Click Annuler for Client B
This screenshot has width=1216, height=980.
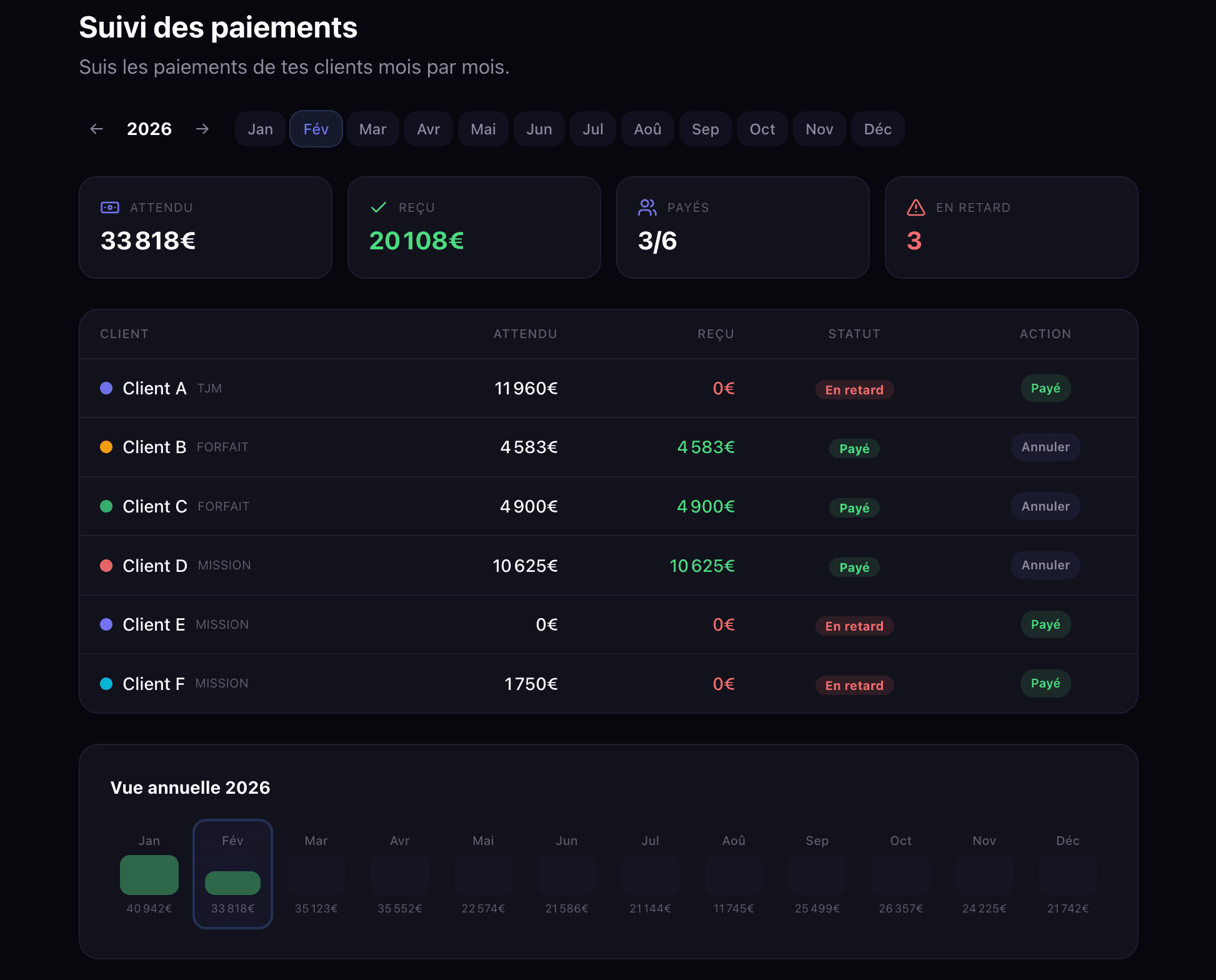click(x=1045, y=447)
